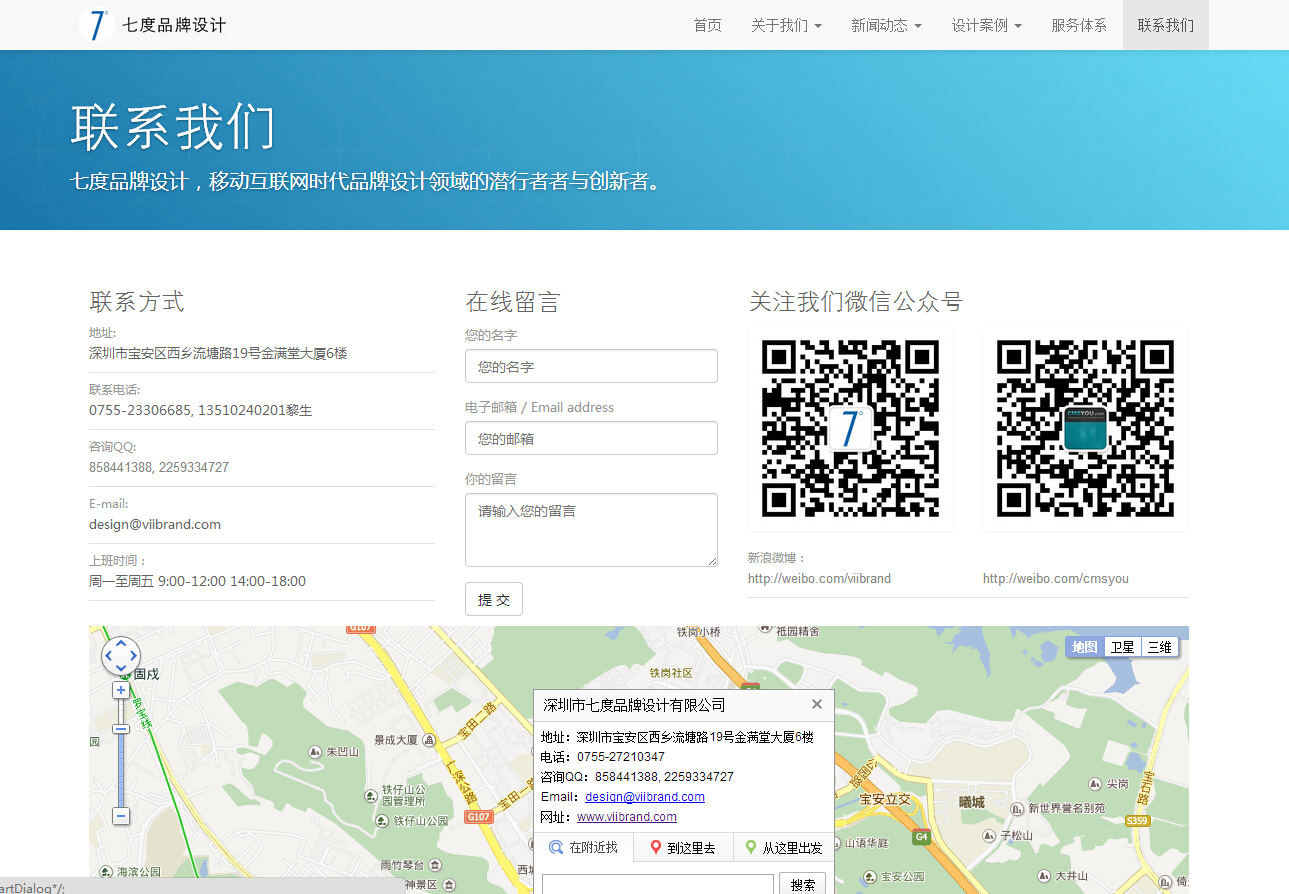
Task: Click the http://weibo.com/cmsyou text
Action: point(1056,578)
